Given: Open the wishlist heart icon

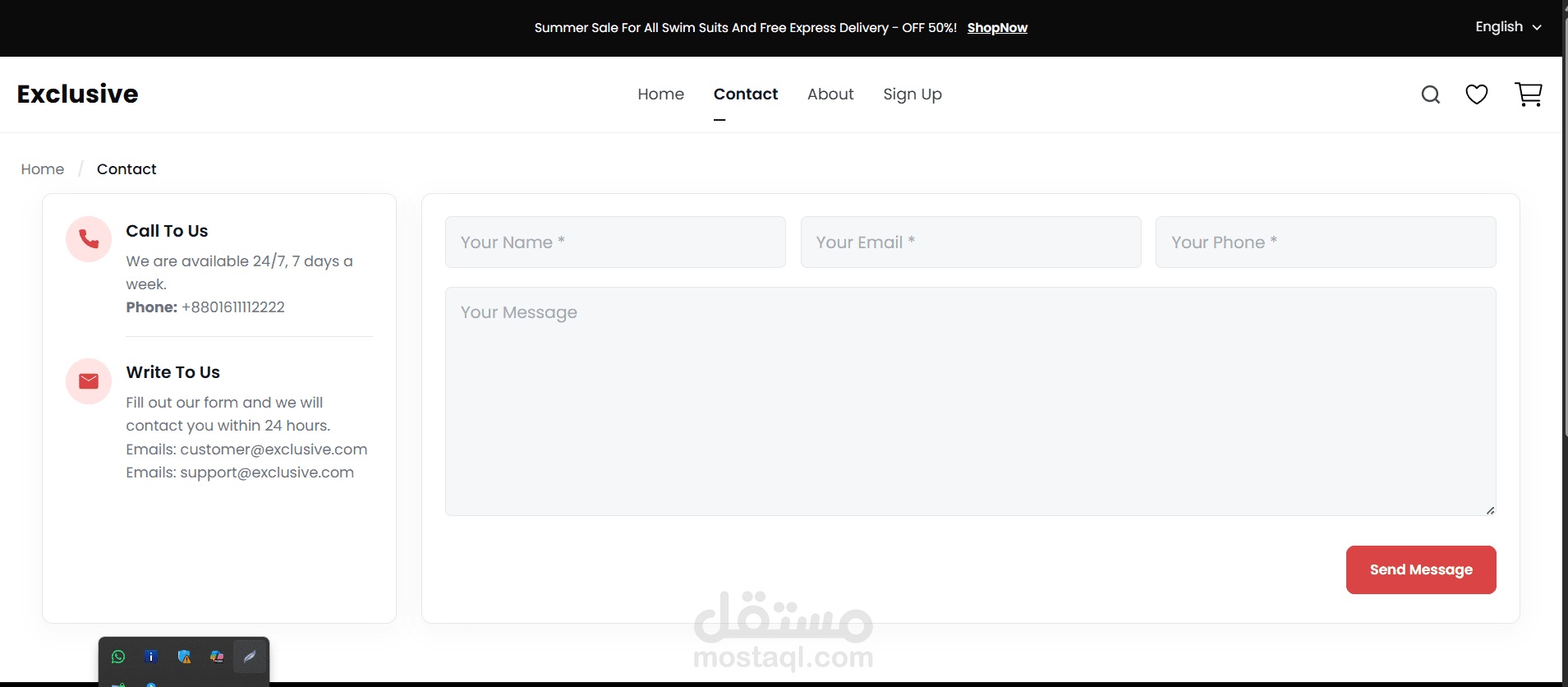Looking at the screenshot, I should pyautogui.click(x=1477, y=95).
